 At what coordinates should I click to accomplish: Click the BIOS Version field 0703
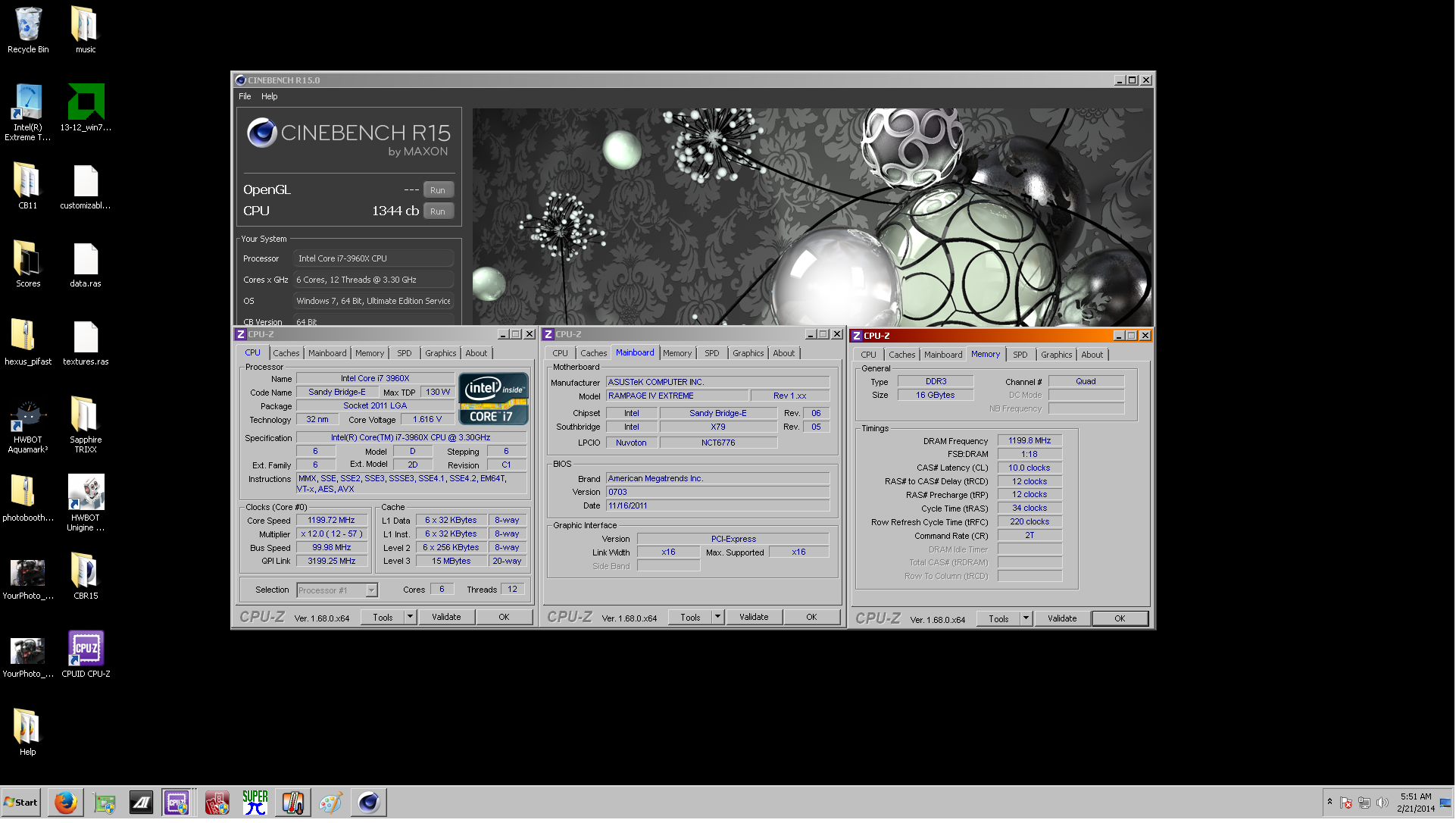point(718,492)
